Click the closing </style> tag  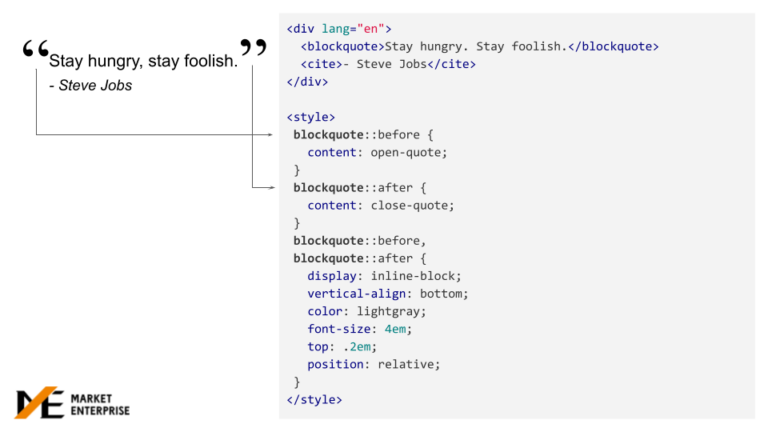pos(314,400)
